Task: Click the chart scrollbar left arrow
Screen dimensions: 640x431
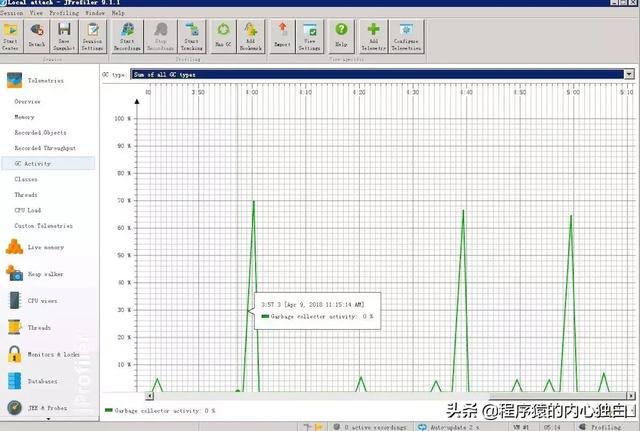Action: coord(149,395)
